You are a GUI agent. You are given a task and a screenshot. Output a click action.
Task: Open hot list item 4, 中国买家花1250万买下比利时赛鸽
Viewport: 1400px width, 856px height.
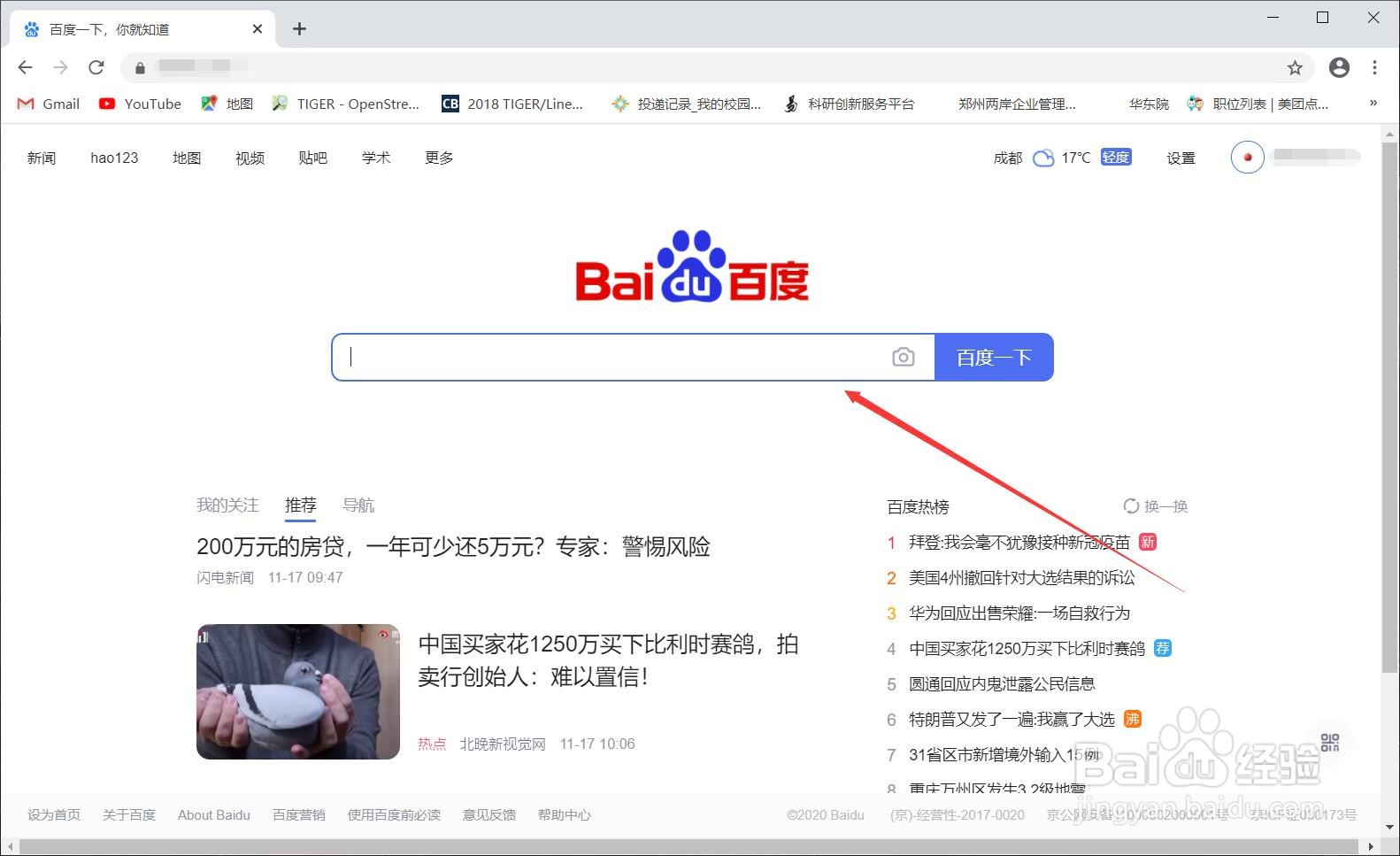click(x=1027, y=649)
